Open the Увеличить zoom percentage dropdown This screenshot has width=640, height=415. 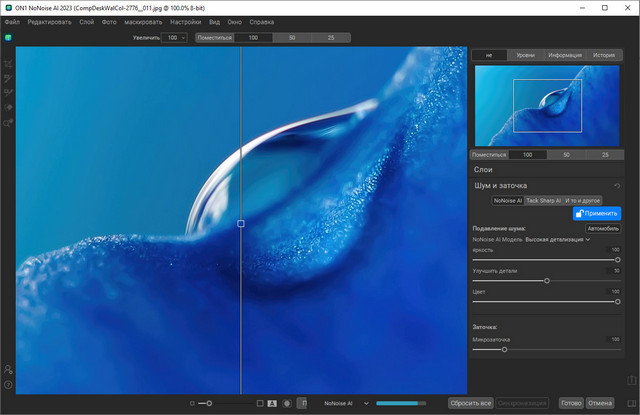click(177, 37)
